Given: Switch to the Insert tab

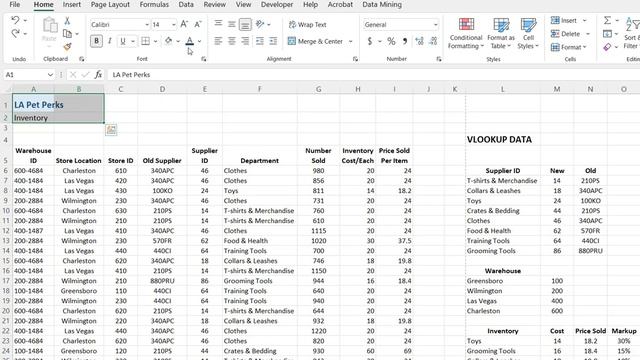Looking at the screenshot, I should point(71,4).
